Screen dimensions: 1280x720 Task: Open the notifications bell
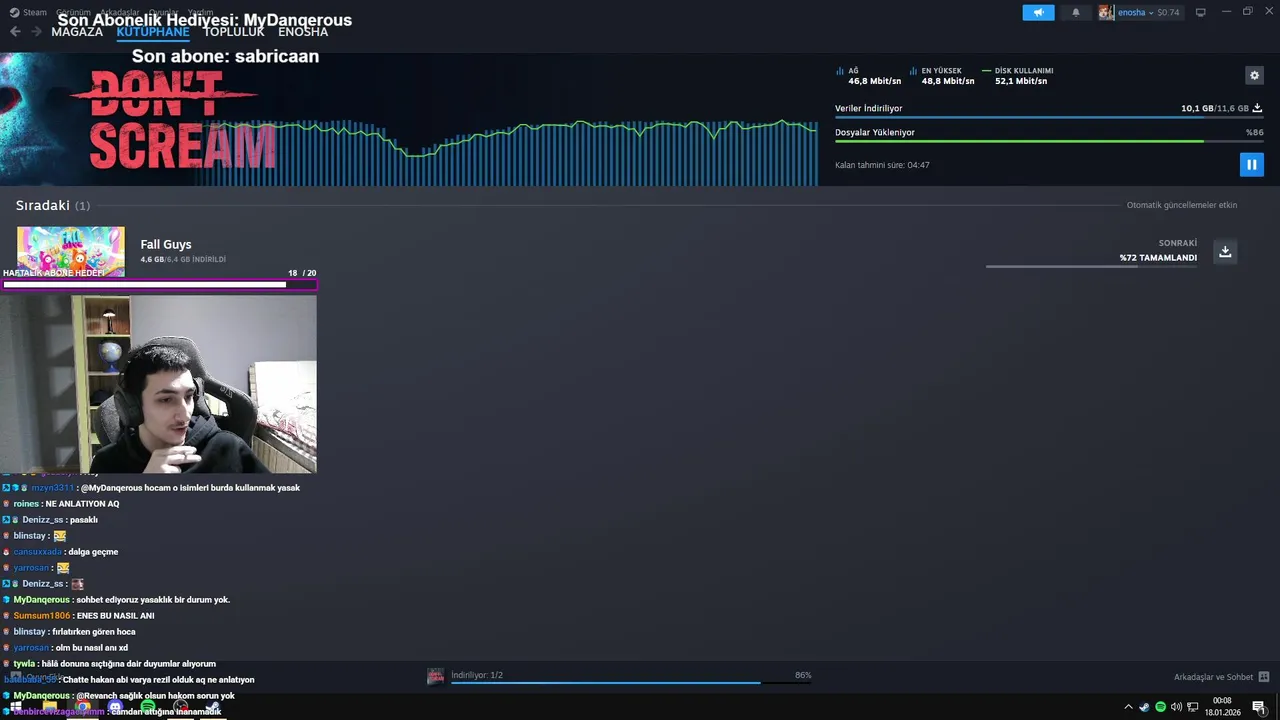coord(1076,12)
